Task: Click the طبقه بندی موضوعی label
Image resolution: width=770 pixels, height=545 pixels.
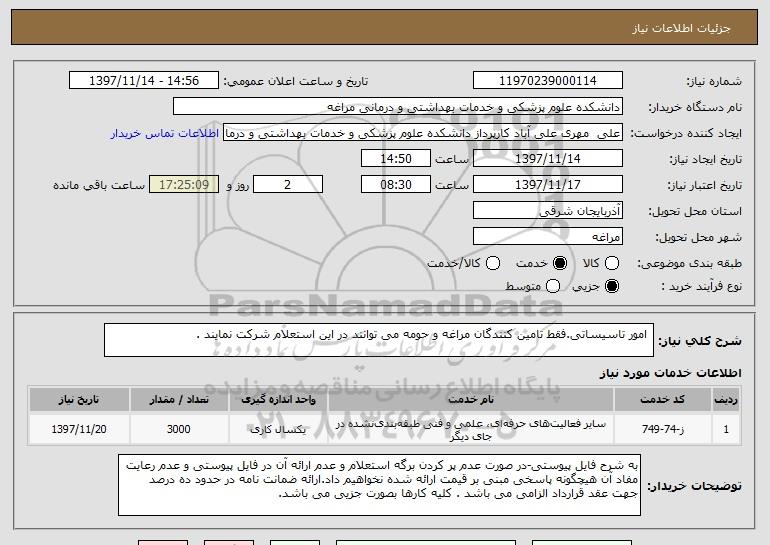Action: [689, 263]
